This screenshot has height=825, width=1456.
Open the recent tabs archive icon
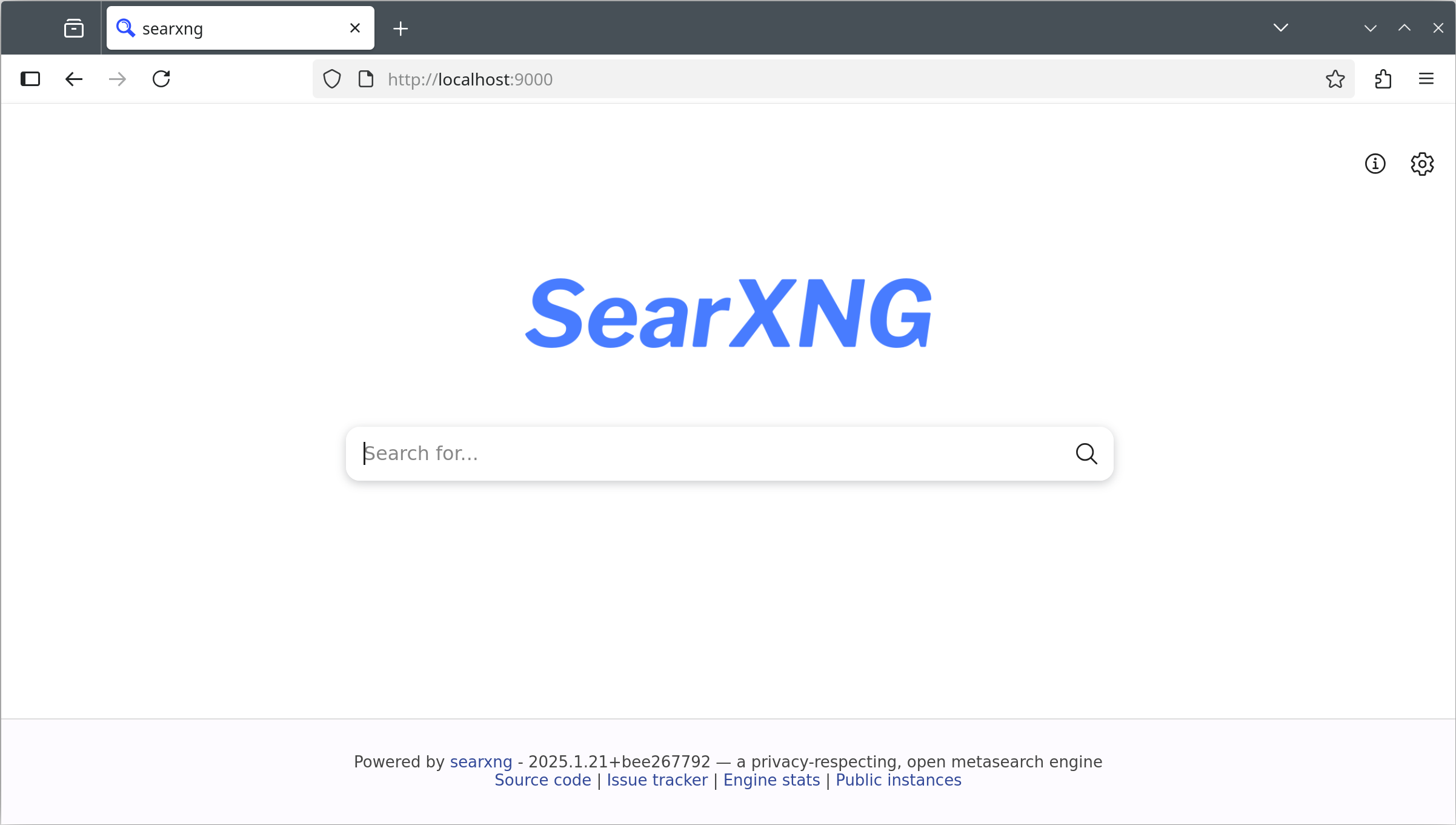tap(74, 28)
